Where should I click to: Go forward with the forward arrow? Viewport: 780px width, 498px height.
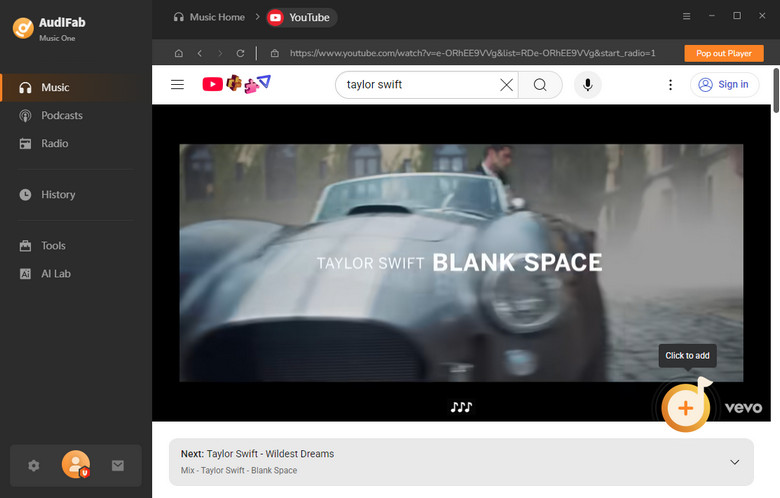220,53
